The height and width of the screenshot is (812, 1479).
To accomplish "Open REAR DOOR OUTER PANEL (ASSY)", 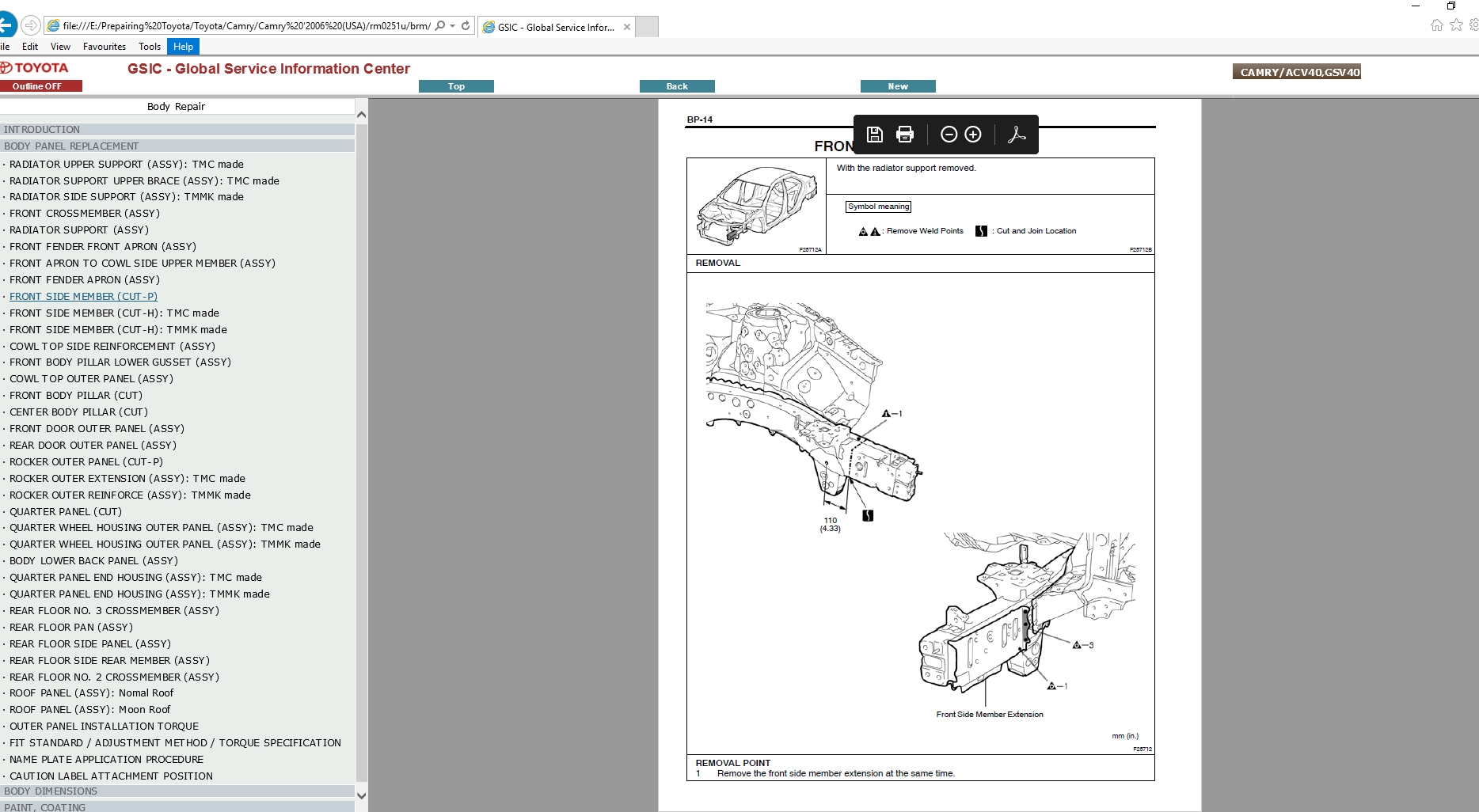I will coord(93,445).
